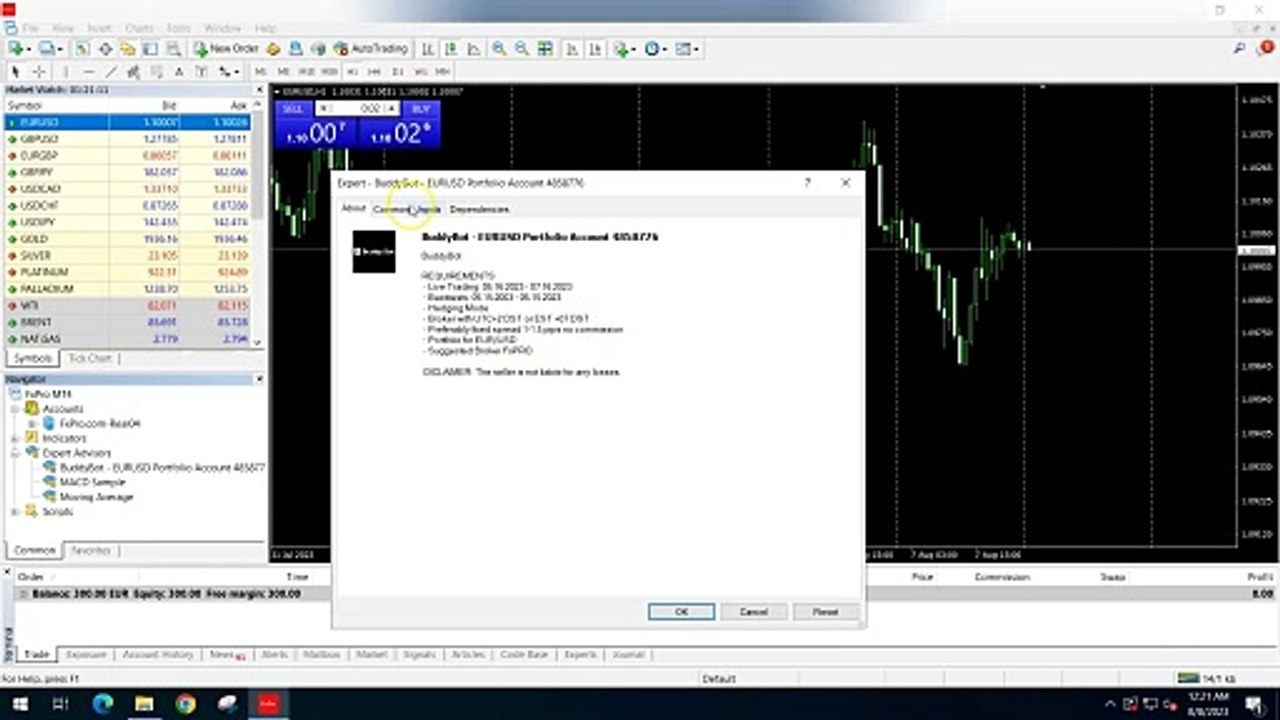Open the Experts terminal tab

[x=580, y=654]
